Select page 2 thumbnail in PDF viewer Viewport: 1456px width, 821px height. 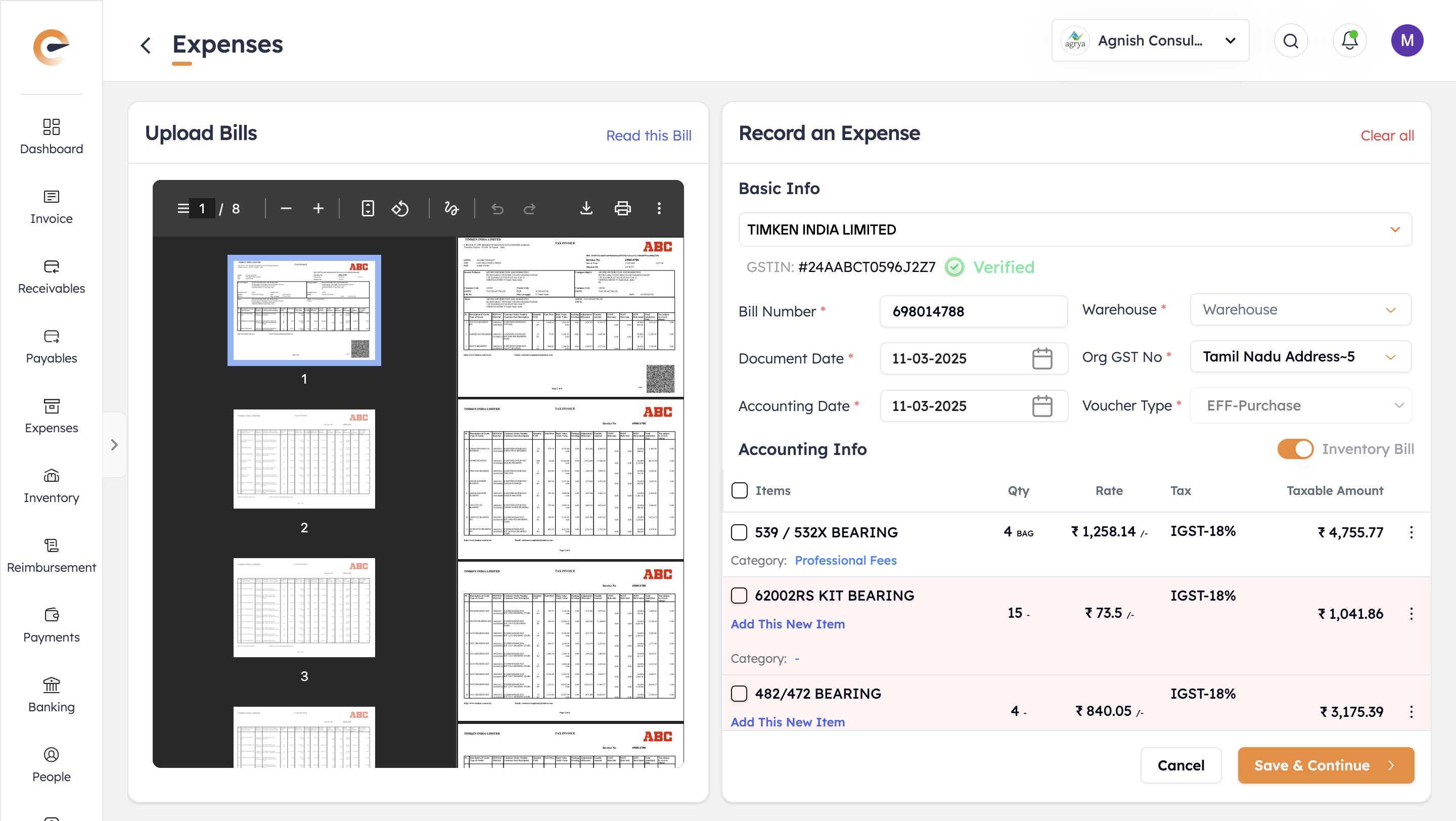[304, 459]
